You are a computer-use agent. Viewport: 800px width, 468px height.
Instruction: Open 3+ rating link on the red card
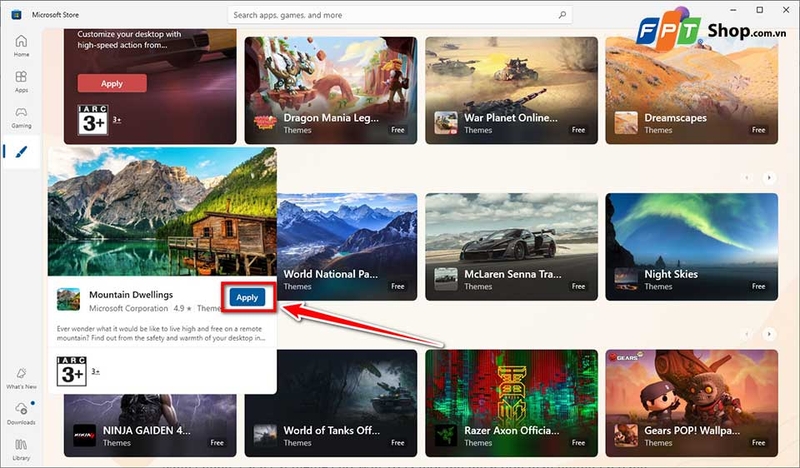point(117,119)
